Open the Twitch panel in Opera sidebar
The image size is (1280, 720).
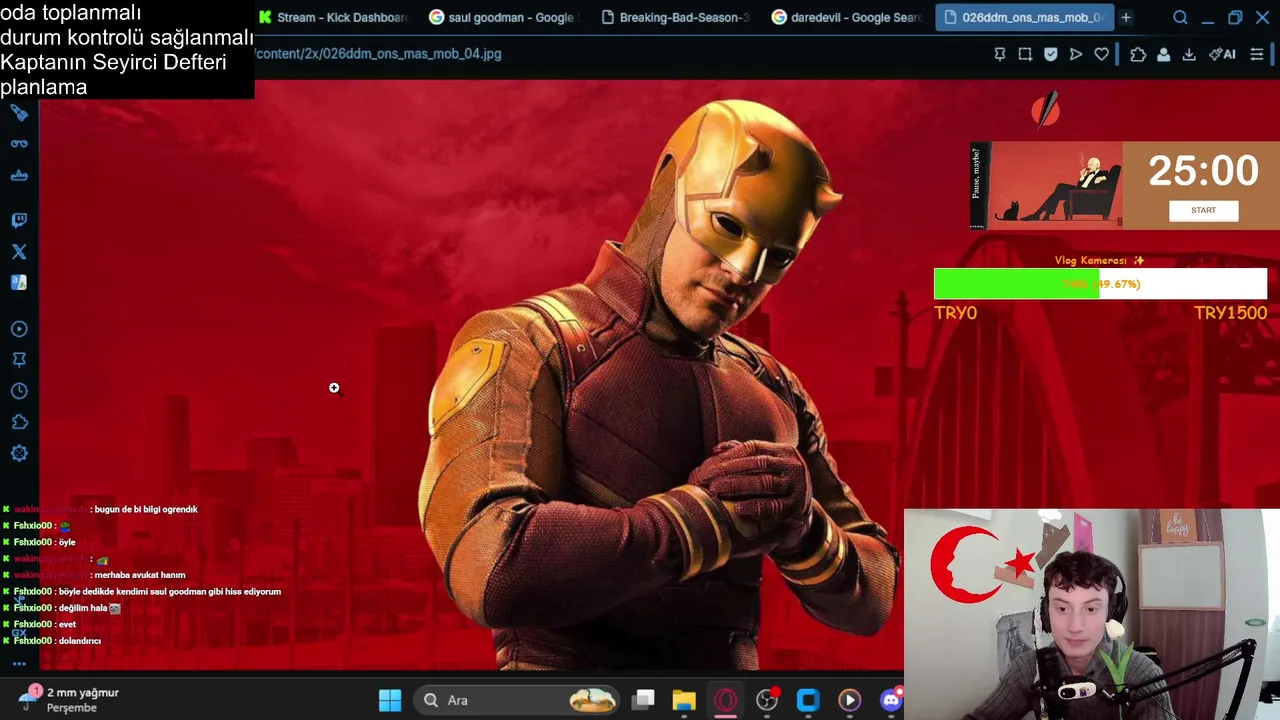(x=19, y=220)
